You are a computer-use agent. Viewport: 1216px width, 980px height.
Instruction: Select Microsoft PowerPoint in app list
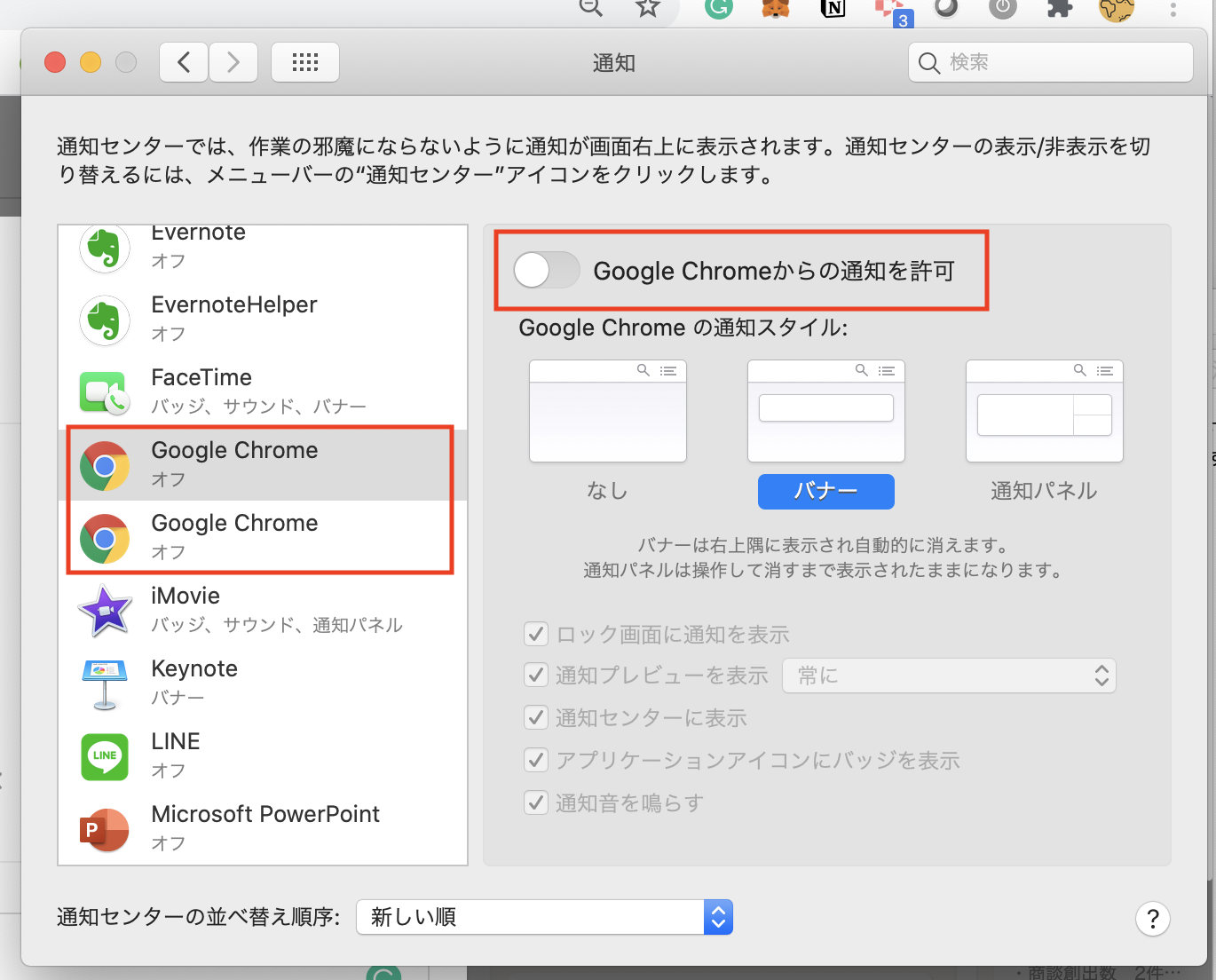tap(263, 828)
